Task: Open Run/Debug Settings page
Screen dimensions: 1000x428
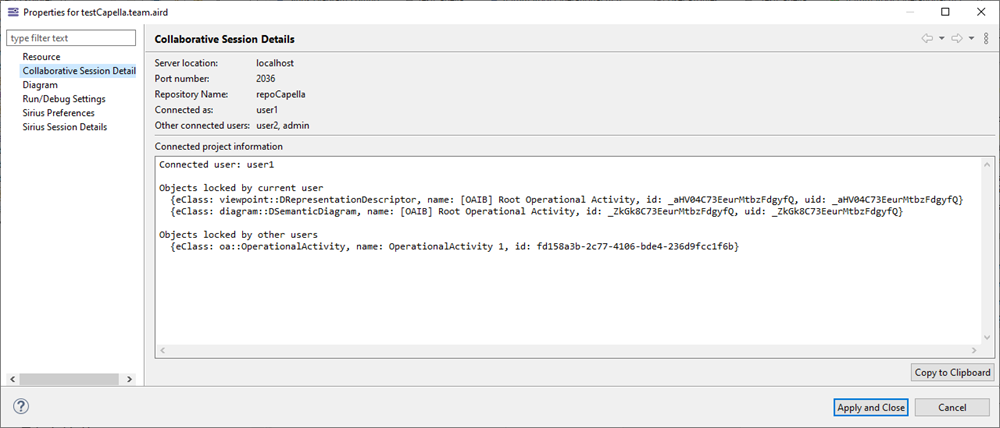Action: point(64,99)
